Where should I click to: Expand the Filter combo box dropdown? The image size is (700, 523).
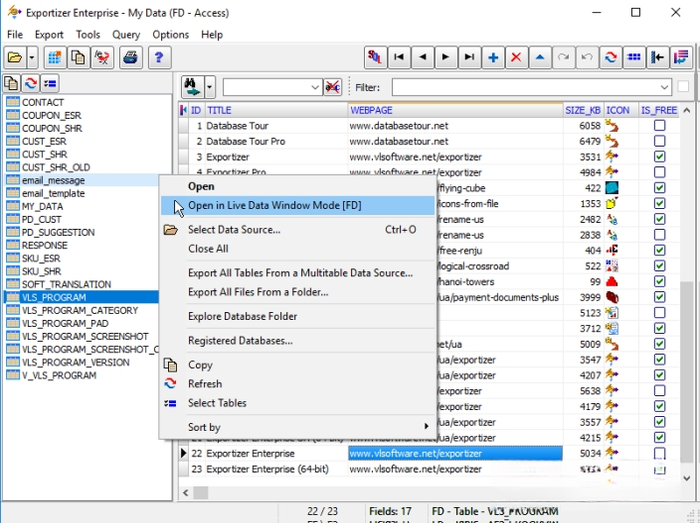(x=664, y=87)
